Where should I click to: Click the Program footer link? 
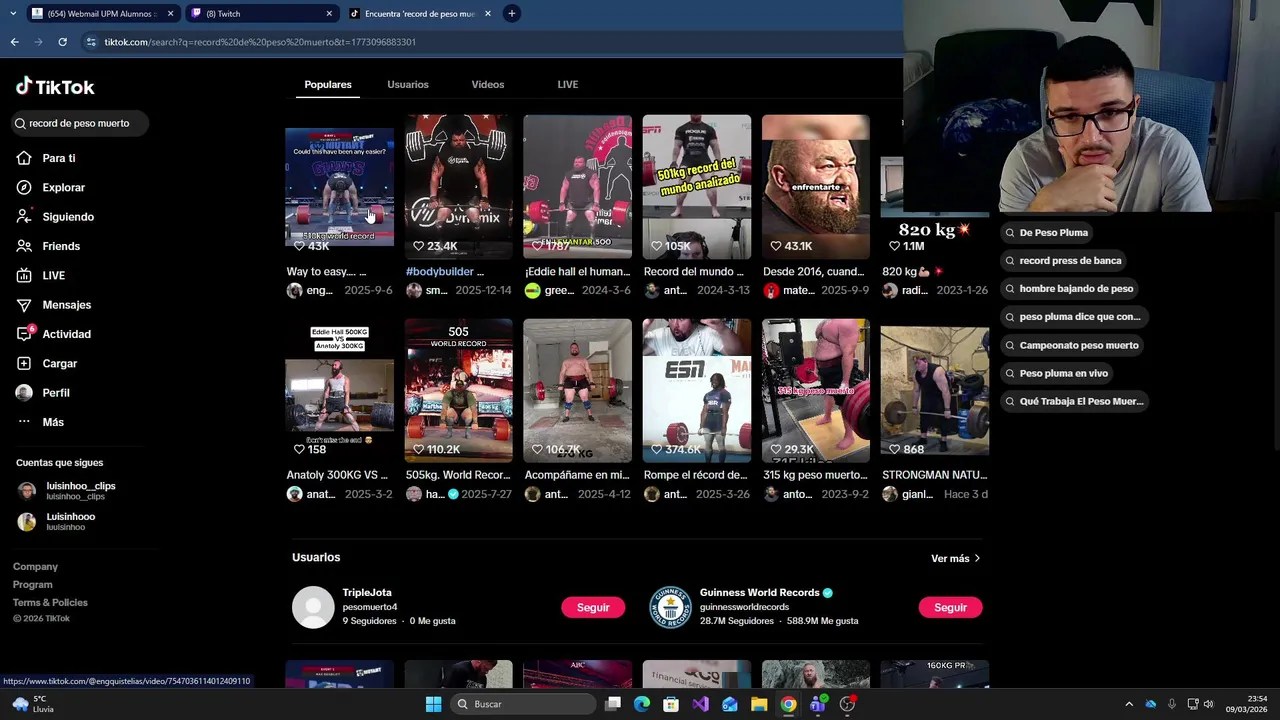coord(32,585)
